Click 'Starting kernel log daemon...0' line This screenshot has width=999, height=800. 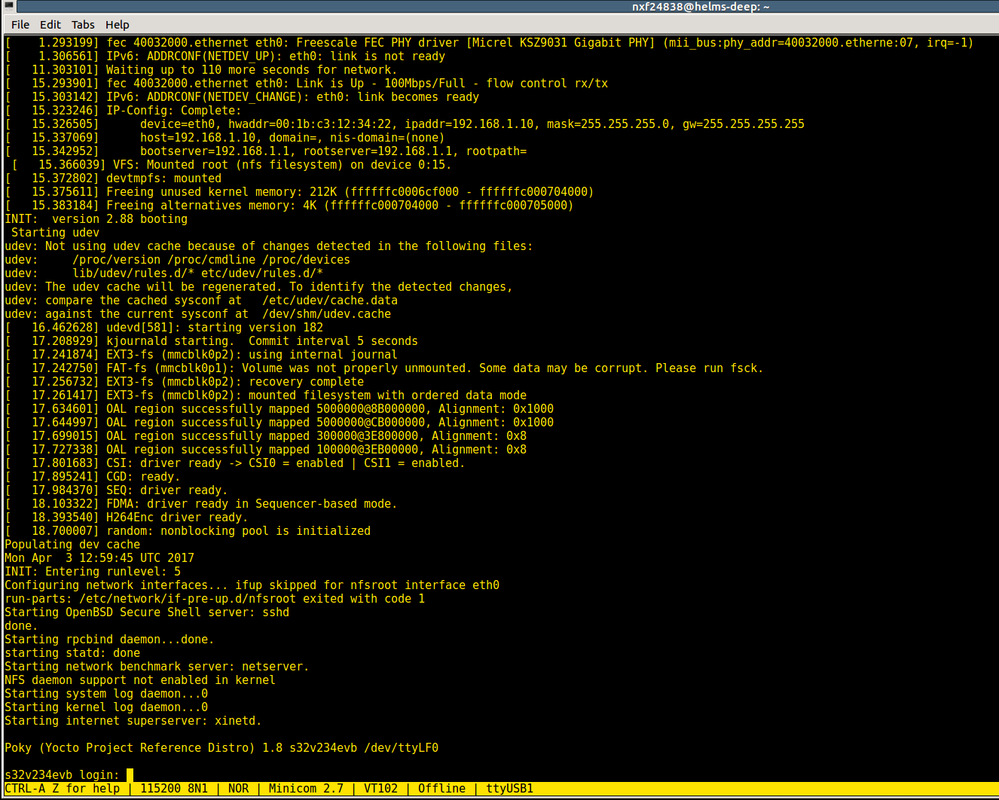(106, 707)
